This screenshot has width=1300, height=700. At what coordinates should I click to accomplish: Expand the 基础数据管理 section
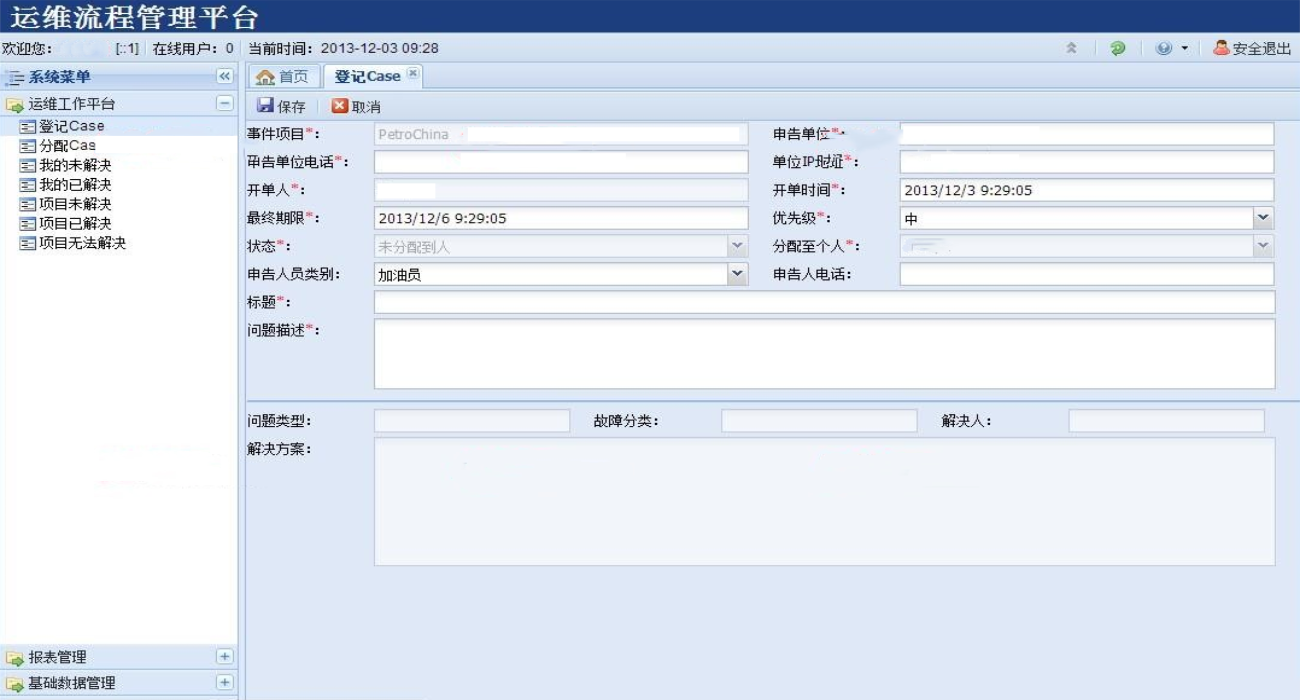225,683
